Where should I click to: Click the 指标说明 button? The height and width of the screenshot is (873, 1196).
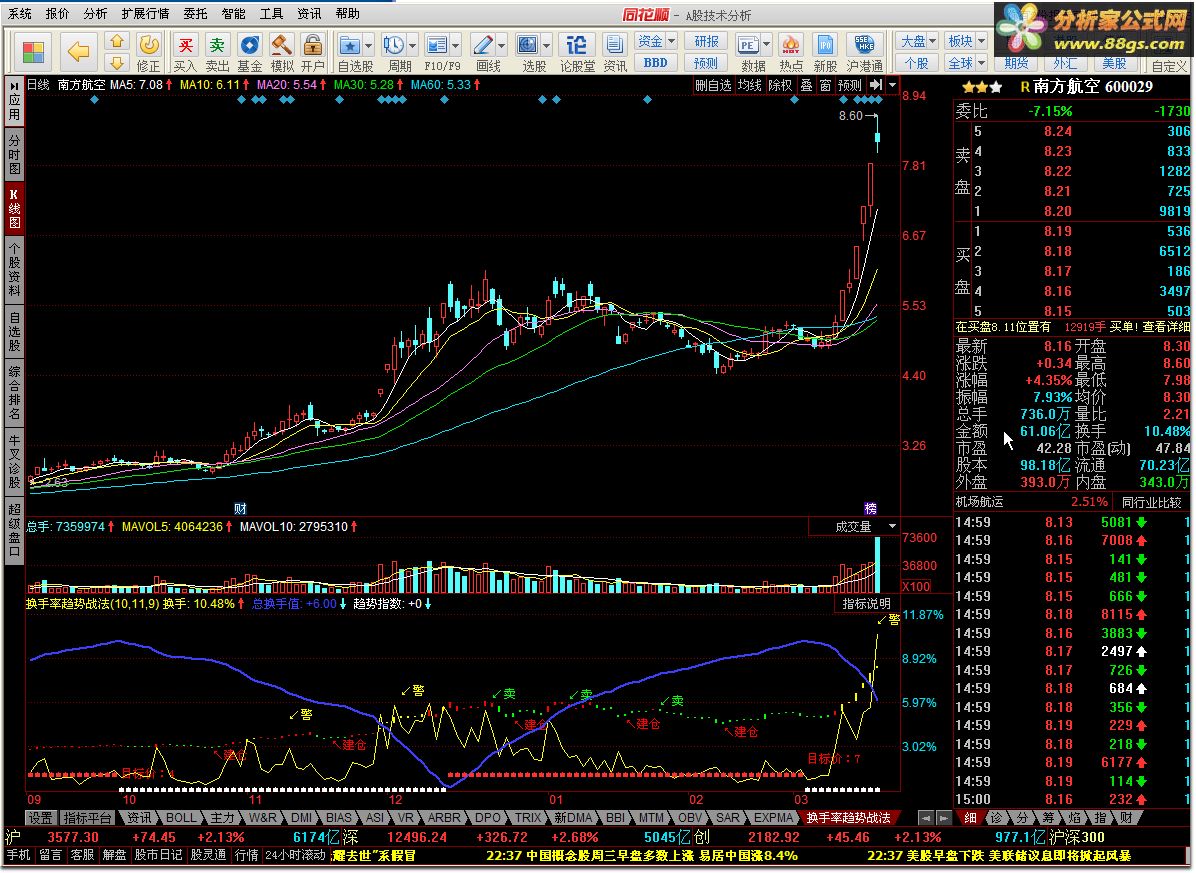click(x=866, y=604)
